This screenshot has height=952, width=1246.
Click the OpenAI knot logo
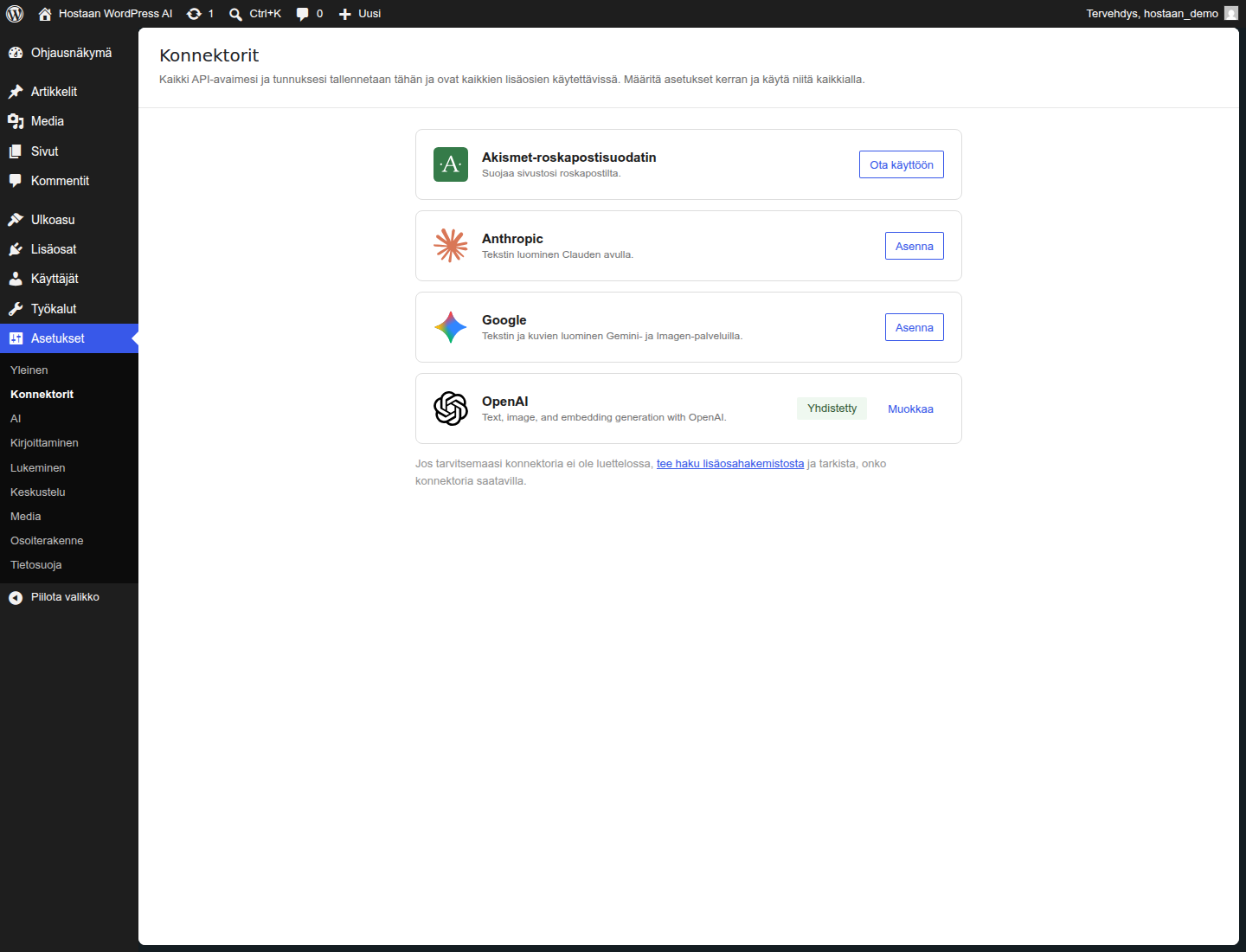pyautogui.click(x=451, y=408)
